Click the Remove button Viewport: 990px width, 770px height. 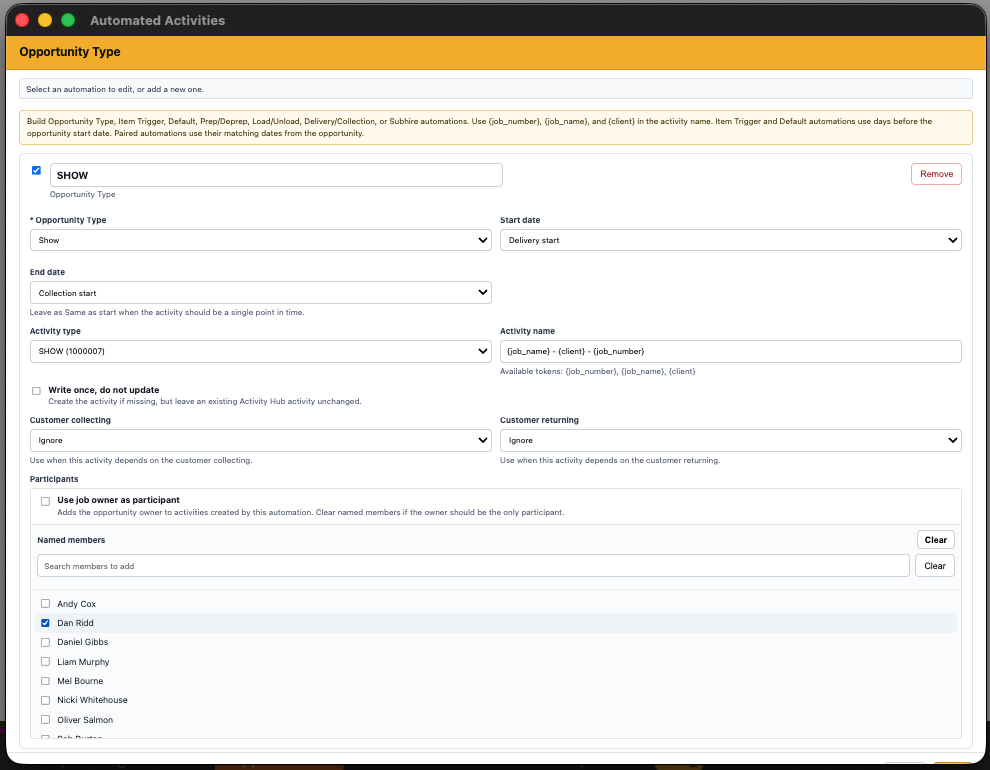tap(936, 174)
